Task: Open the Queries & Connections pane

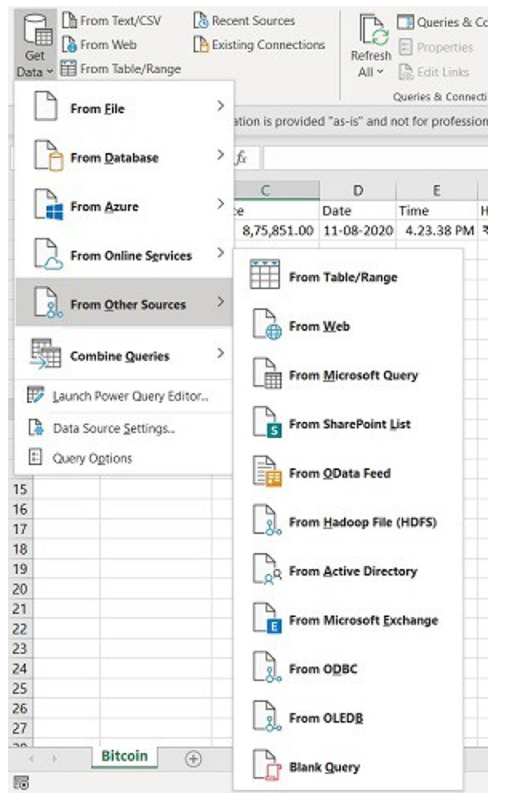Action: pos(442,22)
